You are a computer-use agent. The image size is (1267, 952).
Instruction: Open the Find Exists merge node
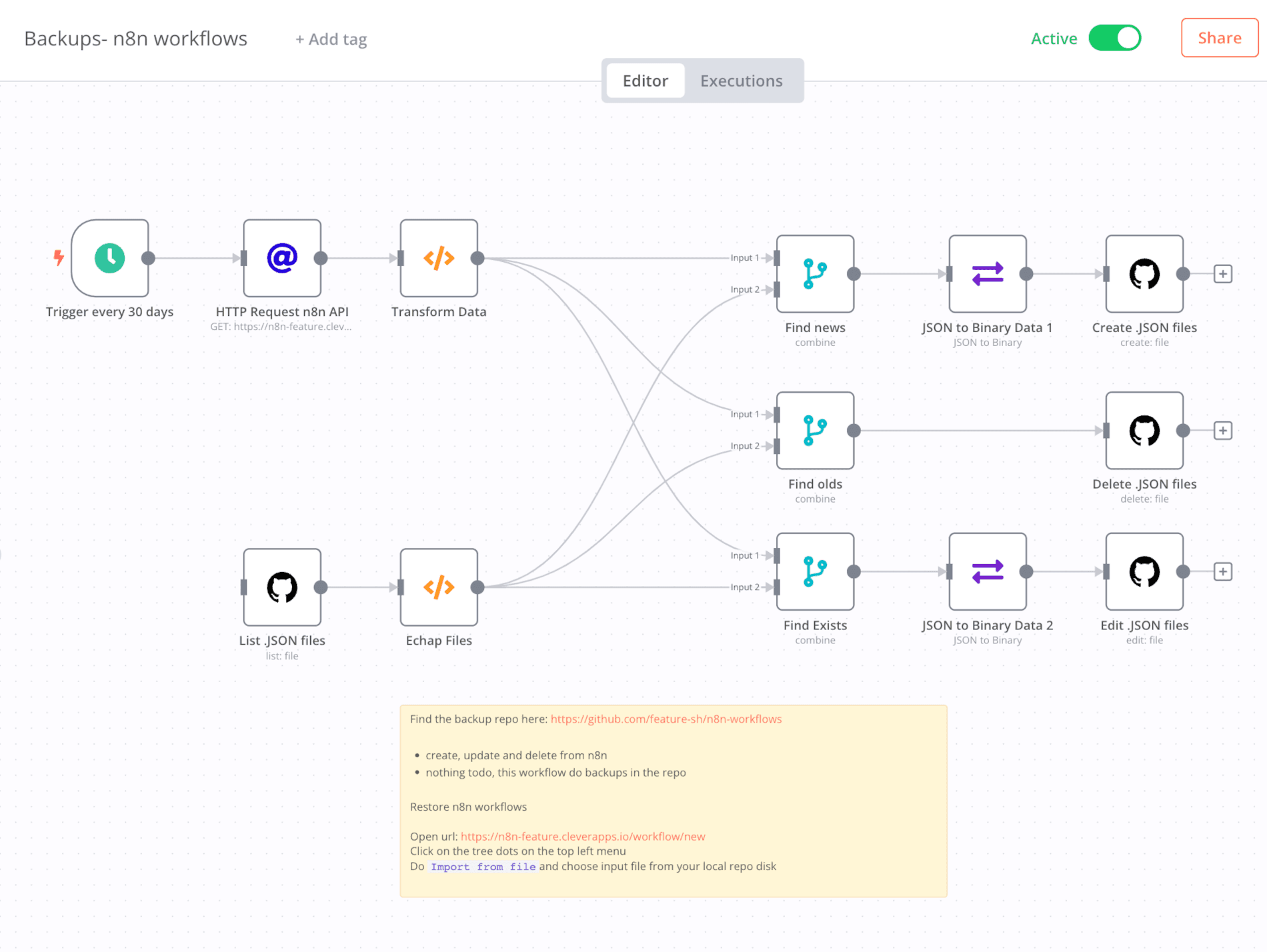(x=815, y=571)
